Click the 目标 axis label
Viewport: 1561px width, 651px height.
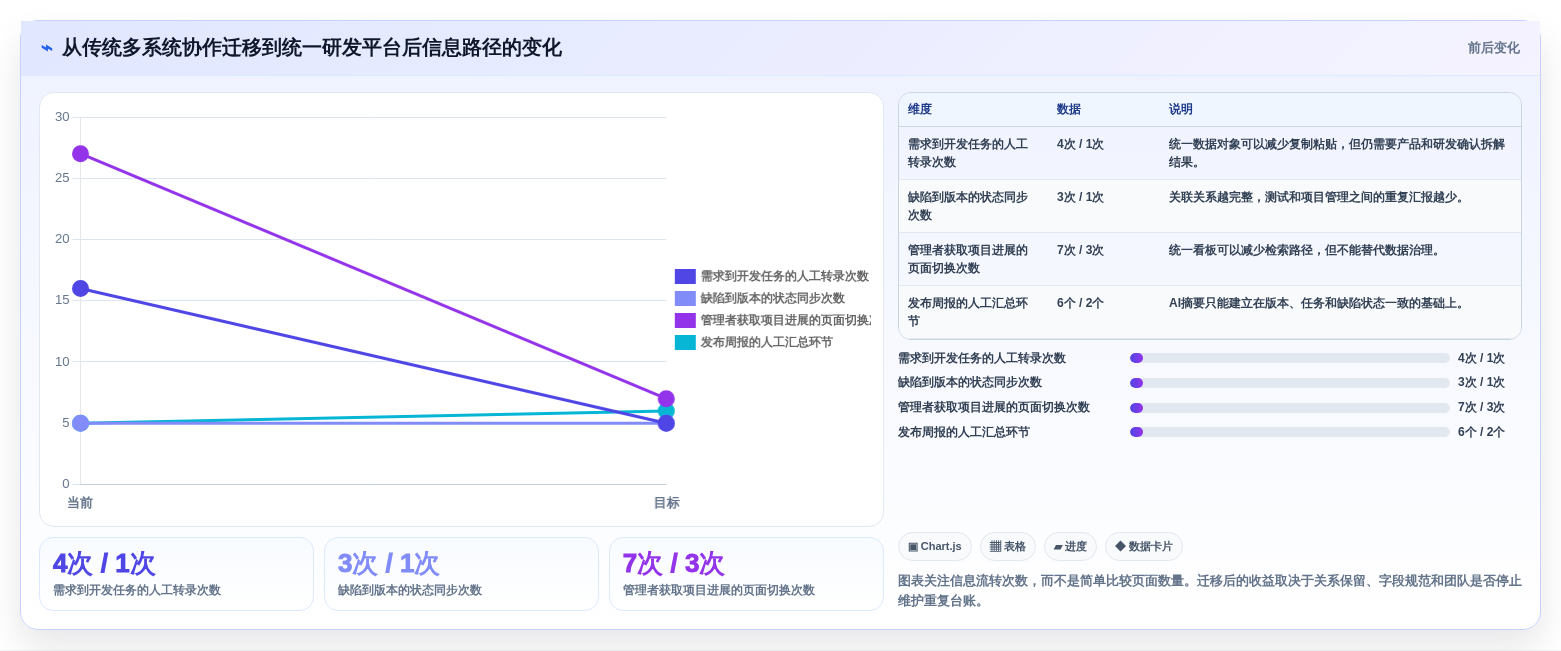coord(666,503)
